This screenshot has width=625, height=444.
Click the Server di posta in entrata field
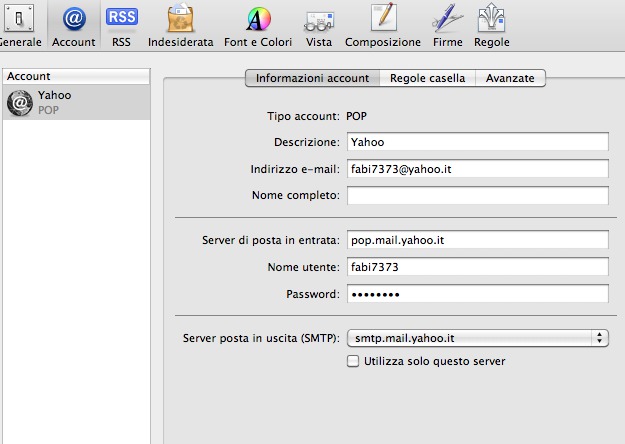478,240
